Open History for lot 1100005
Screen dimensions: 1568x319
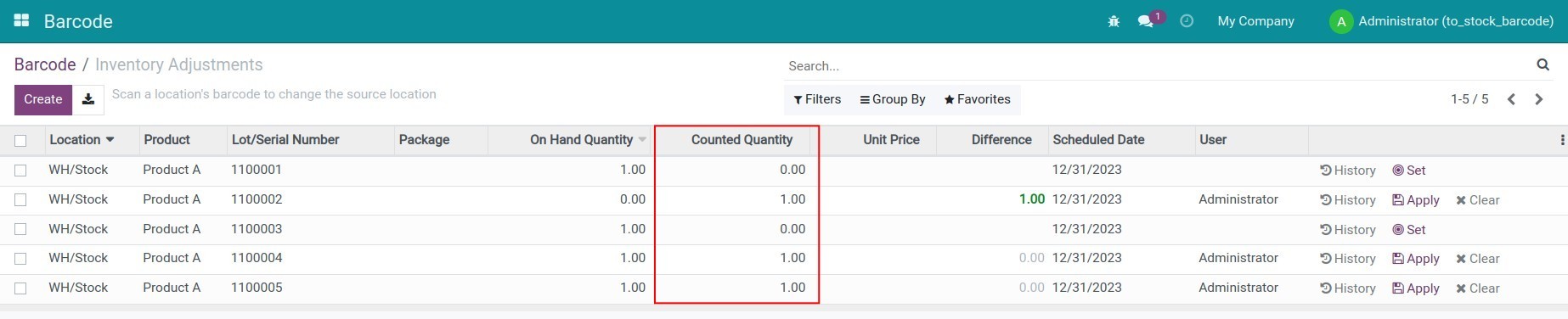tap(1348, 288)
